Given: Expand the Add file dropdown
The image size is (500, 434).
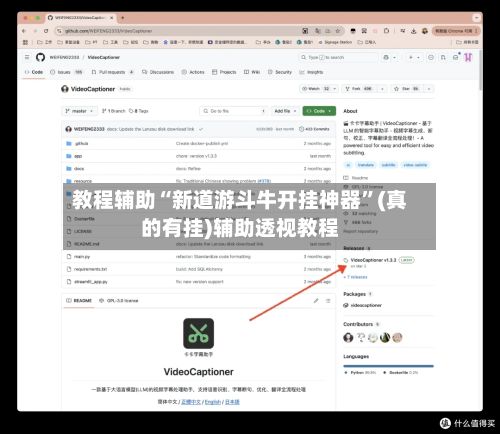Looking at the screenshot, I should pos(285,111).
